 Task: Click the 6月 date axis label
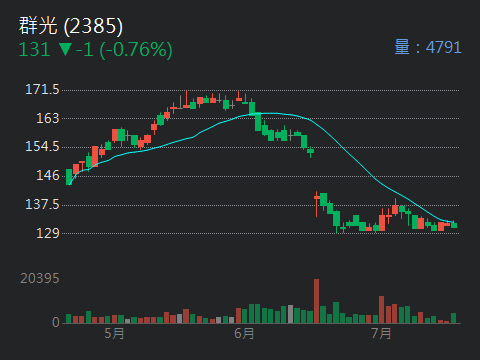244,334
